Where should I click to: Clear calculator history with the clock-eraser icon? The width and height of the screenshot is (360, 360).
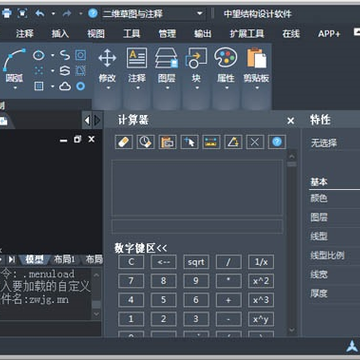tap(146, 142)
